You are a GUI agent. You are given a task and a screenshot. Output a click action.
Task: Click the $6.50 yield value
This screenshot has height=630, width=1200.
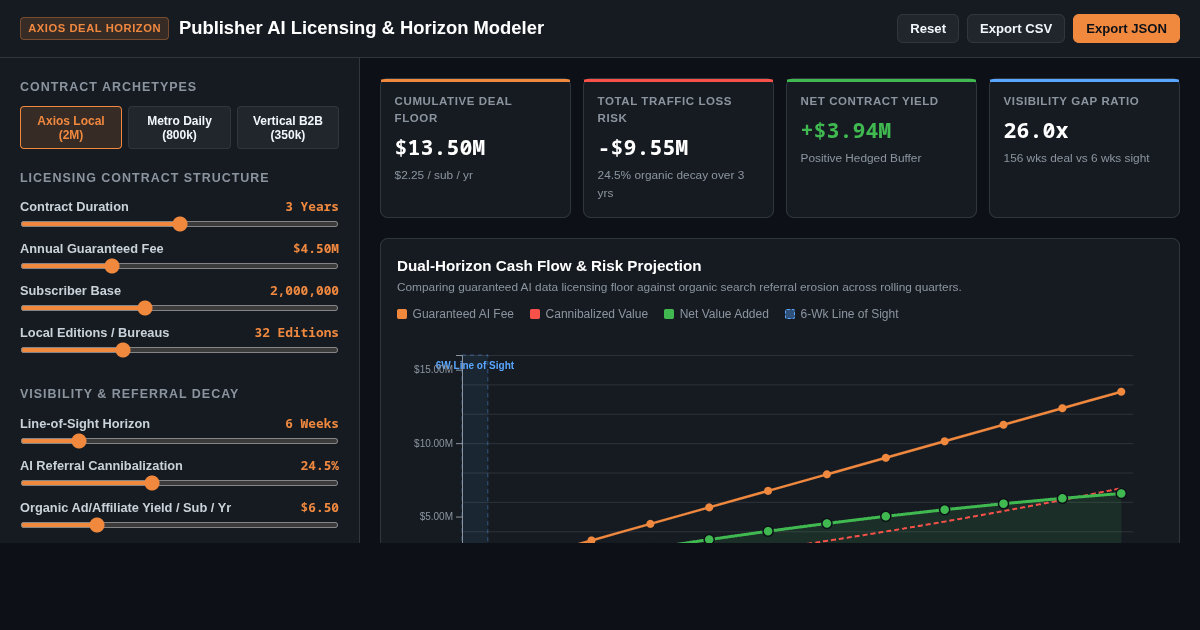(320, 508)
